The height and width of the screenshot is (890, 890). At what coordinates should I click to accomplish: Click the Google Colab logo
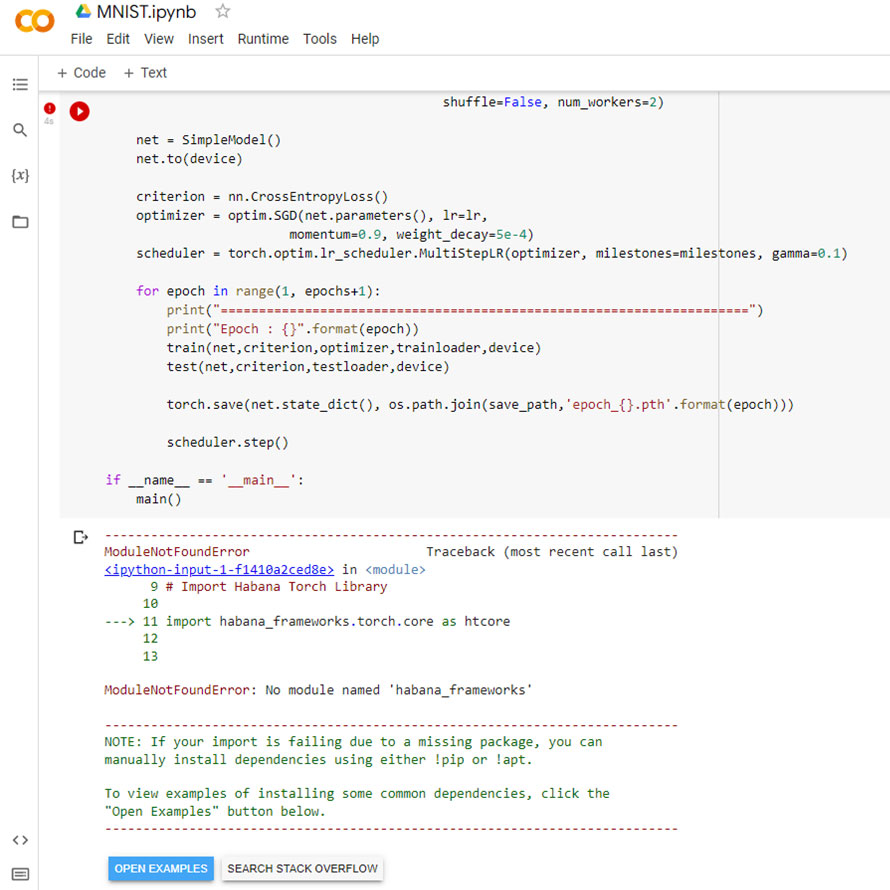pyautogui.click(x=33, y=20)
